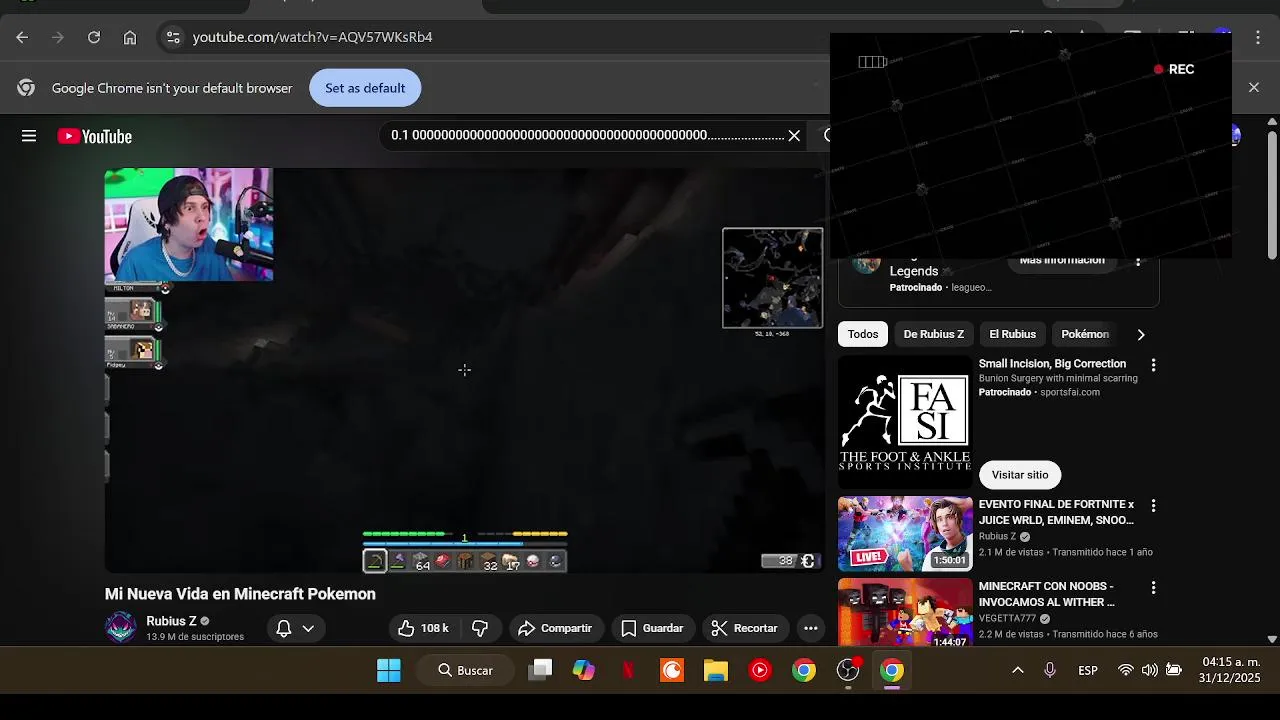Open the Windows Start menu

point(389,670)
